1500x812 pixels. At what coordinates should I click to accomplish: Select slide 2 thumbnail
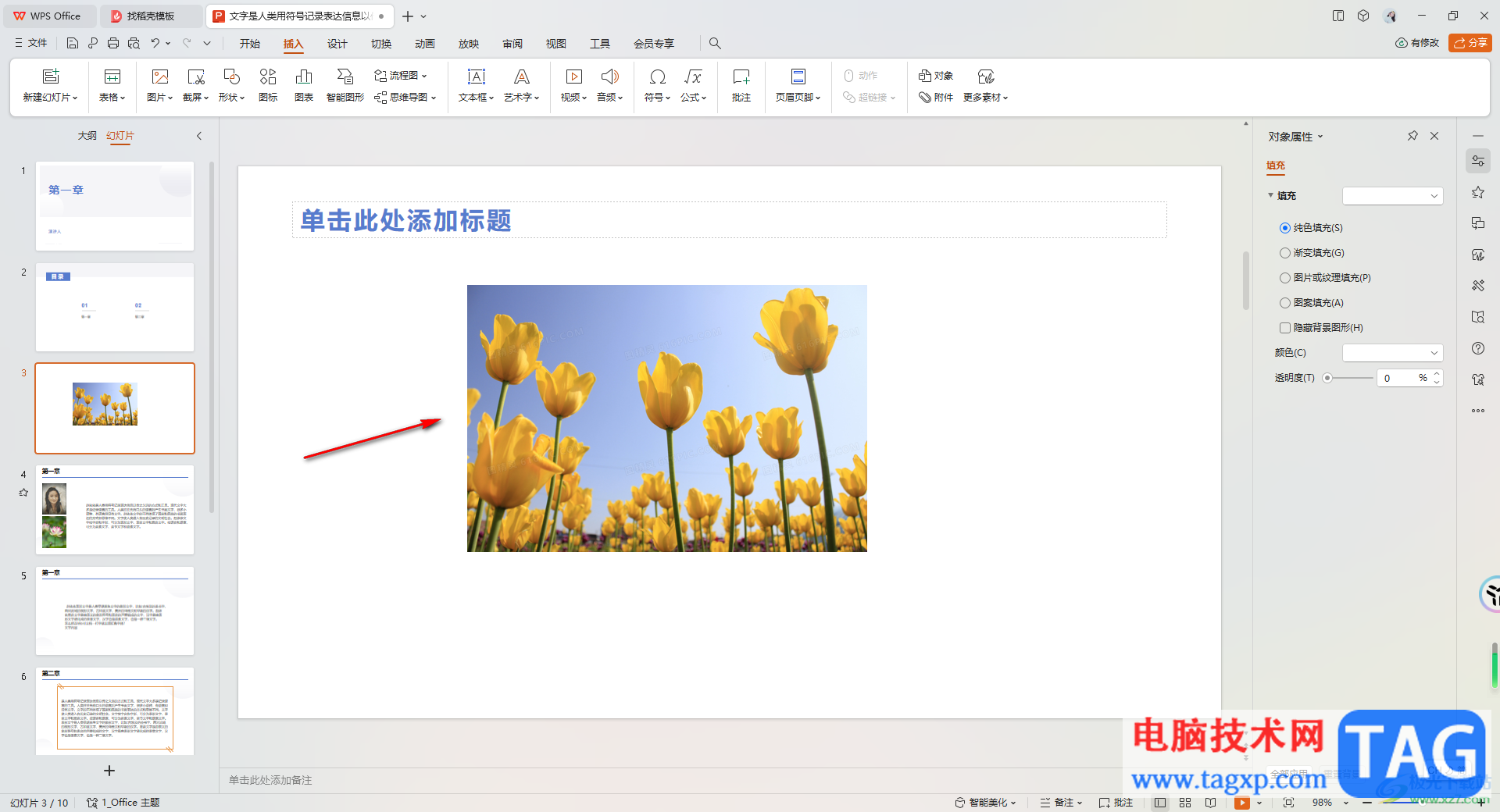click(x=115, y=307)
